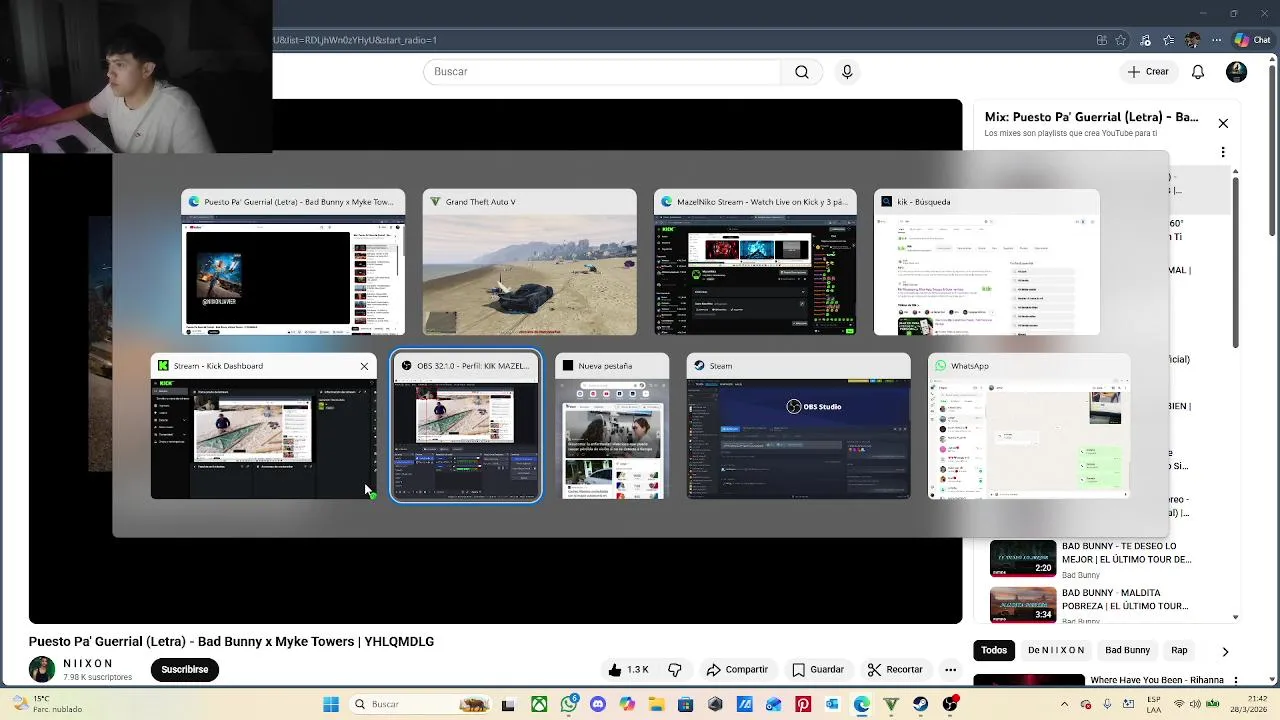
Task: Close the Stream - Kick Dashboard window thumbnail
Action: pos(364,366)
